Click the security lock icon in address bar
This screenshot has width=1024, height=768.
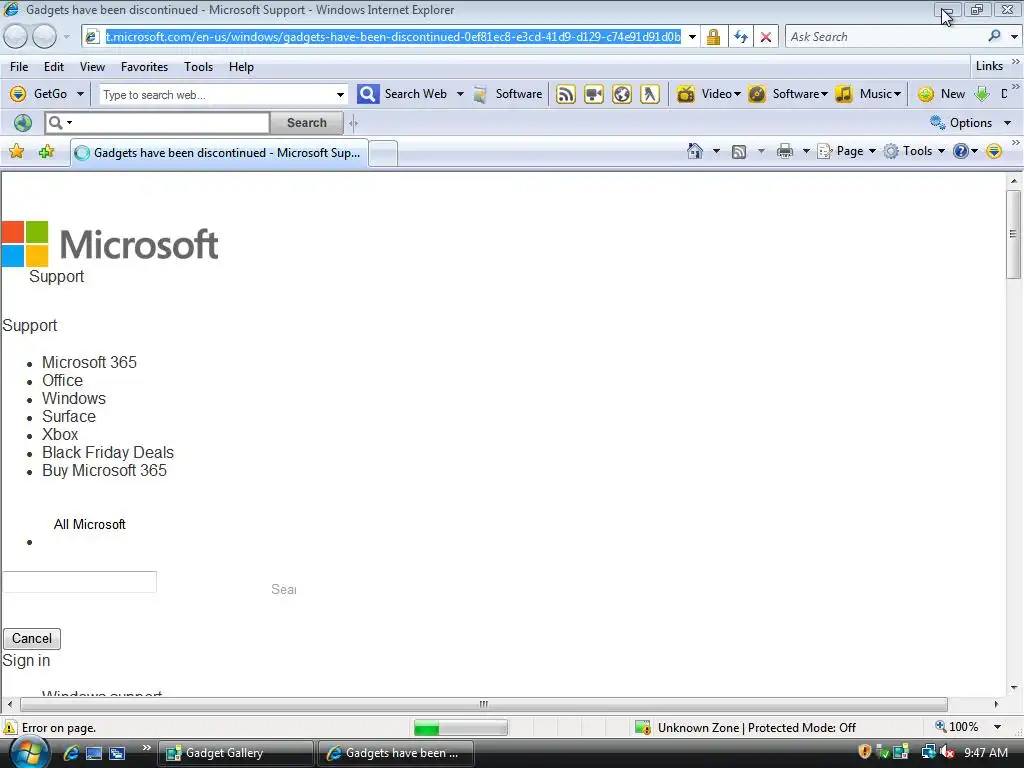(713, 37)
